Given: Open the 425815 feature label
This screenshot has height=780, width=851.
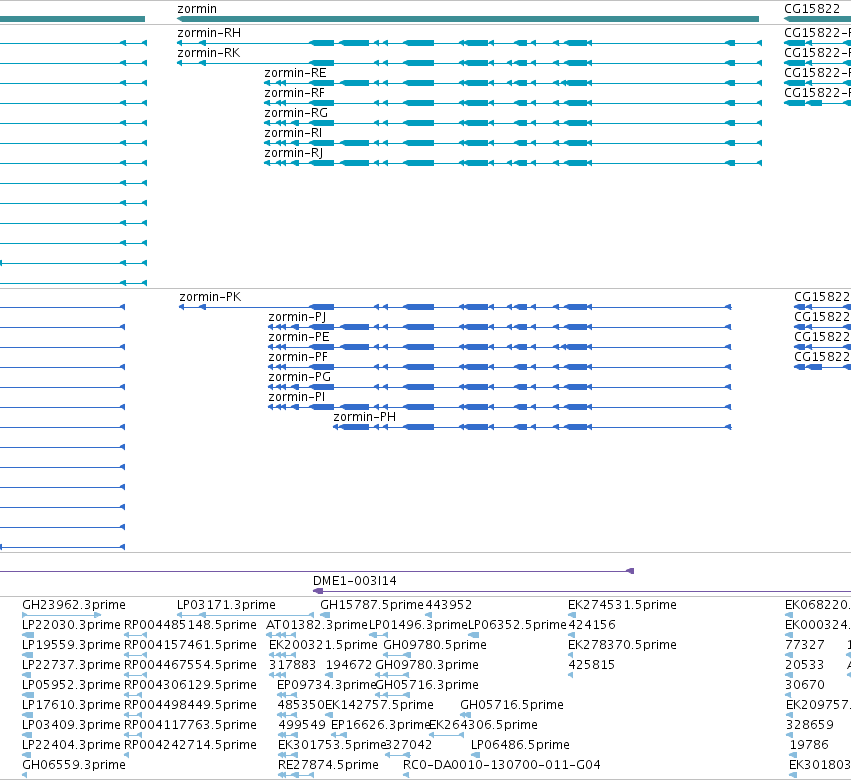Looking at the screenshot, I should [x=592, y=665].
